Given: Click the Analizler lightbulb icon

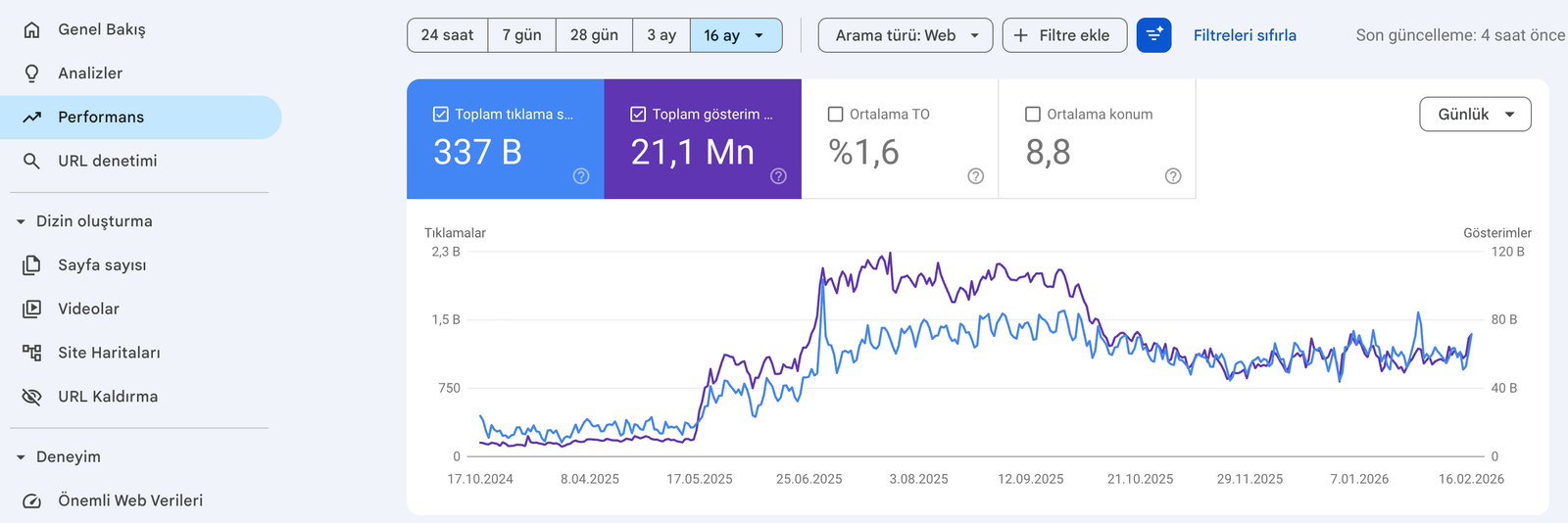Looking at the screenshot, I should click(31, 73).
